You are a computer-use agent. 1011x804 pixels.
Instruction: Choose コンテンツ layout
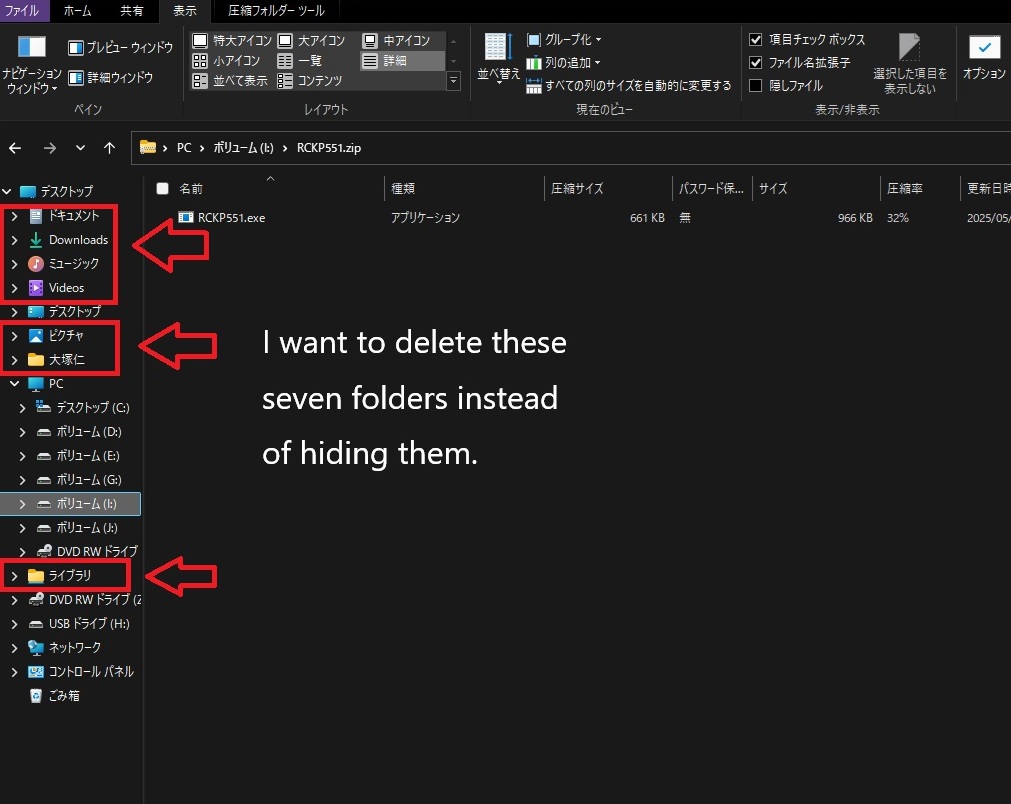tap(310, 81)
